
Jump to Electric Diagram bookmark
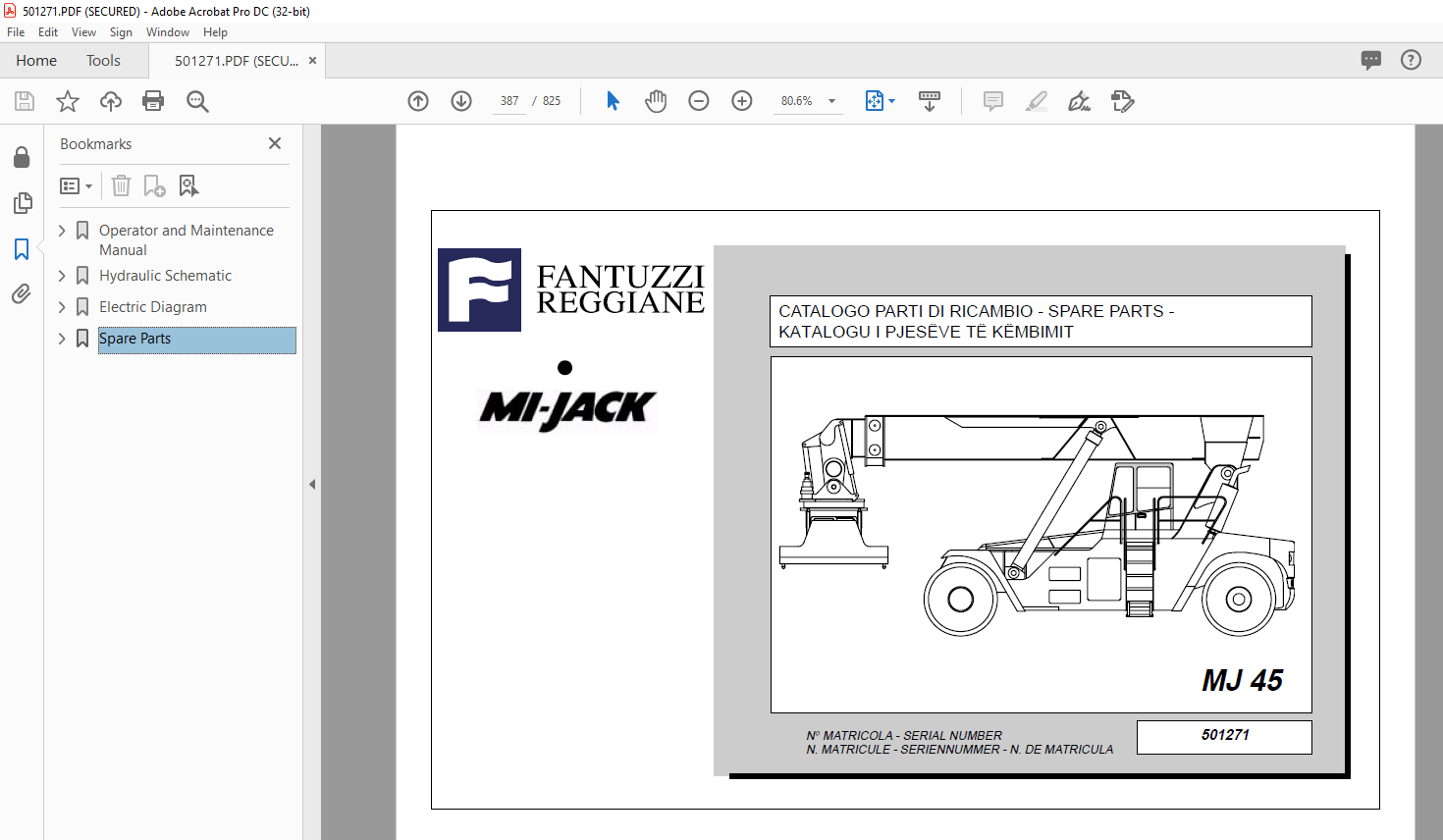click(153, 307)
